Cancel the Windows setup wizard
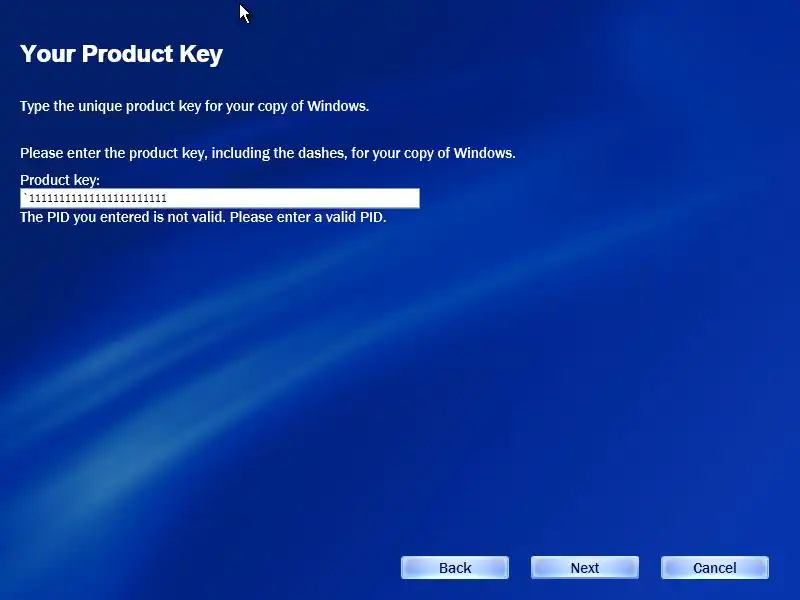800x600 pixels. [x=714, y=567]
